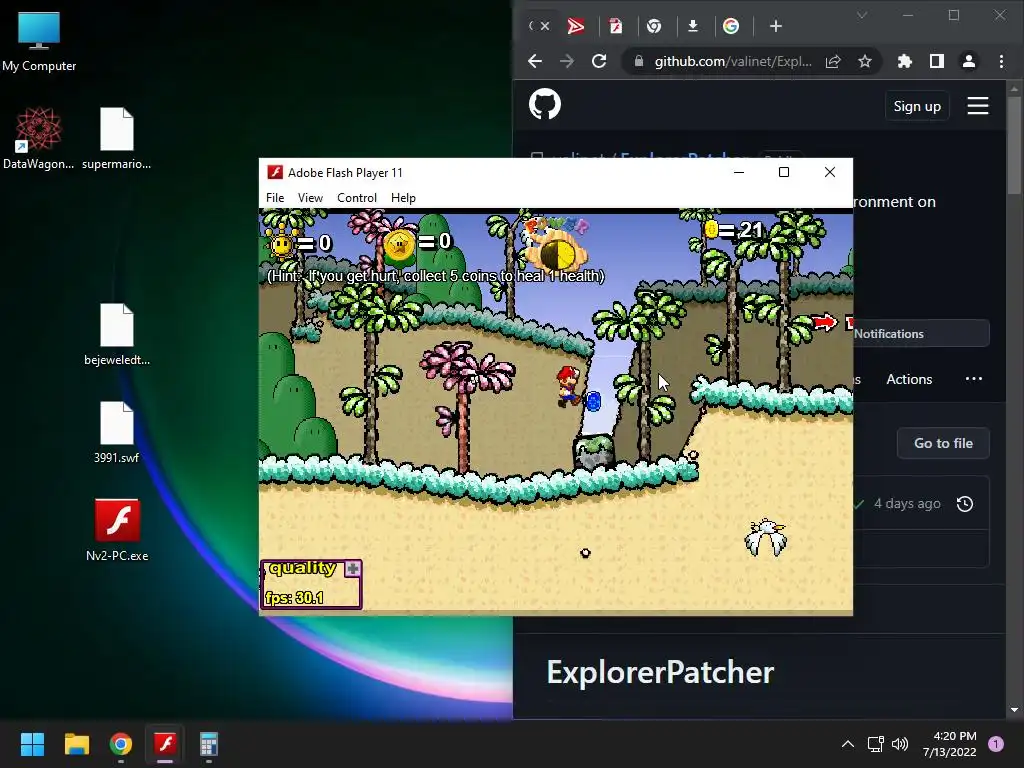
Task: Switch to the Chrome logo tab
Action: tap(654, 26)
